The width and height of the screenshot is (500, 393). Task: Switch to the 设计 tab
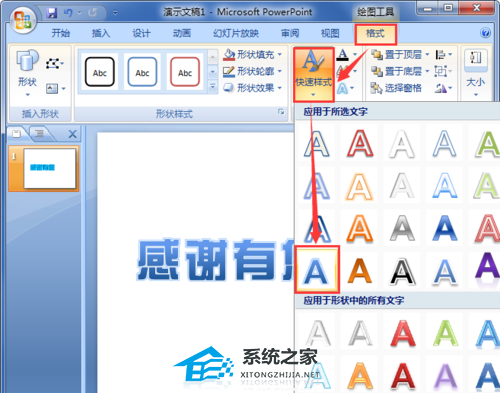(x=141, y=33)
